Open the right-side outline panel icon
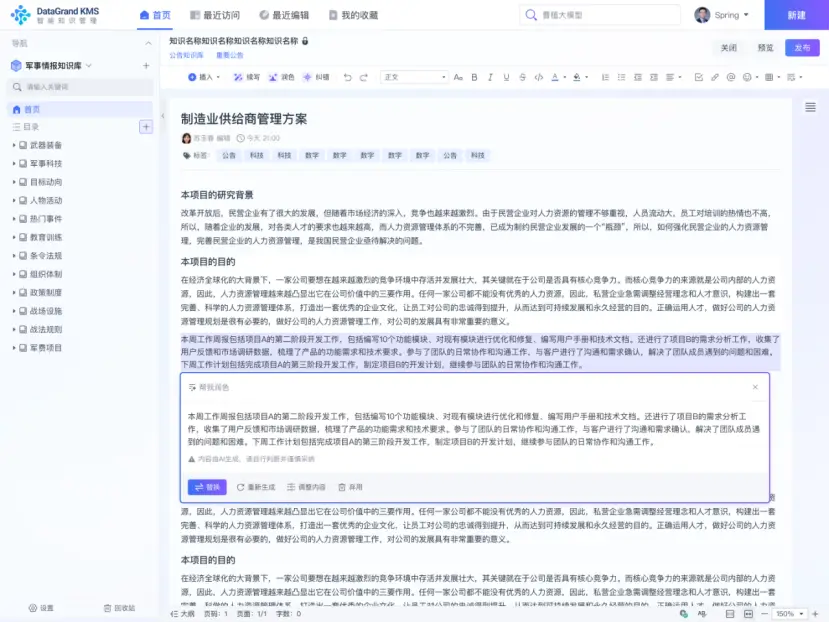This screenshot has height=623, width=830. click(x=810, y=107)
